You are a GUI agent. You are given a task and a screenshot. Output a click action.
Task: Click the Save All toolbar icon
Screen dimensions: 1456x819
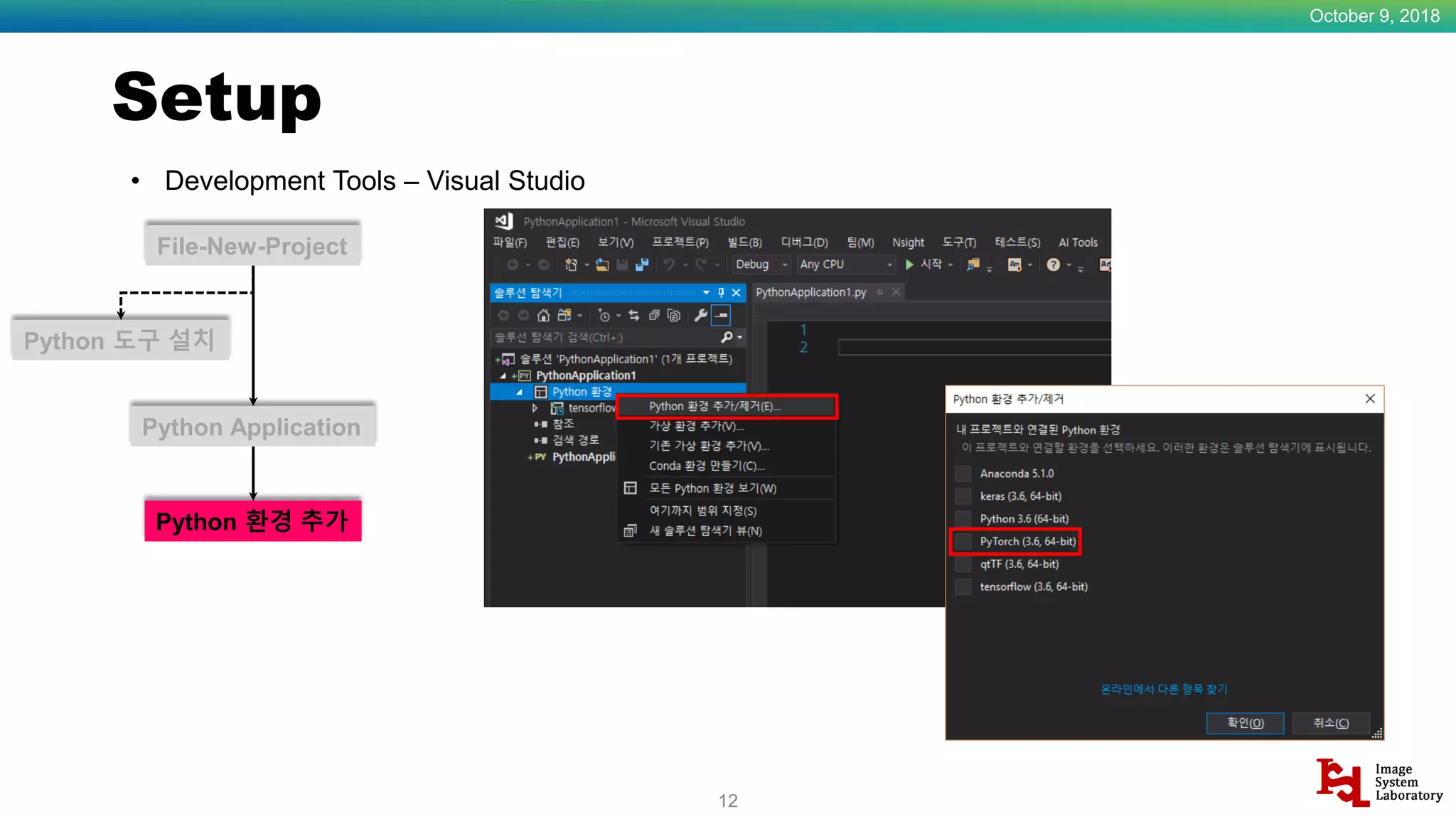click(x=642, y=264)
